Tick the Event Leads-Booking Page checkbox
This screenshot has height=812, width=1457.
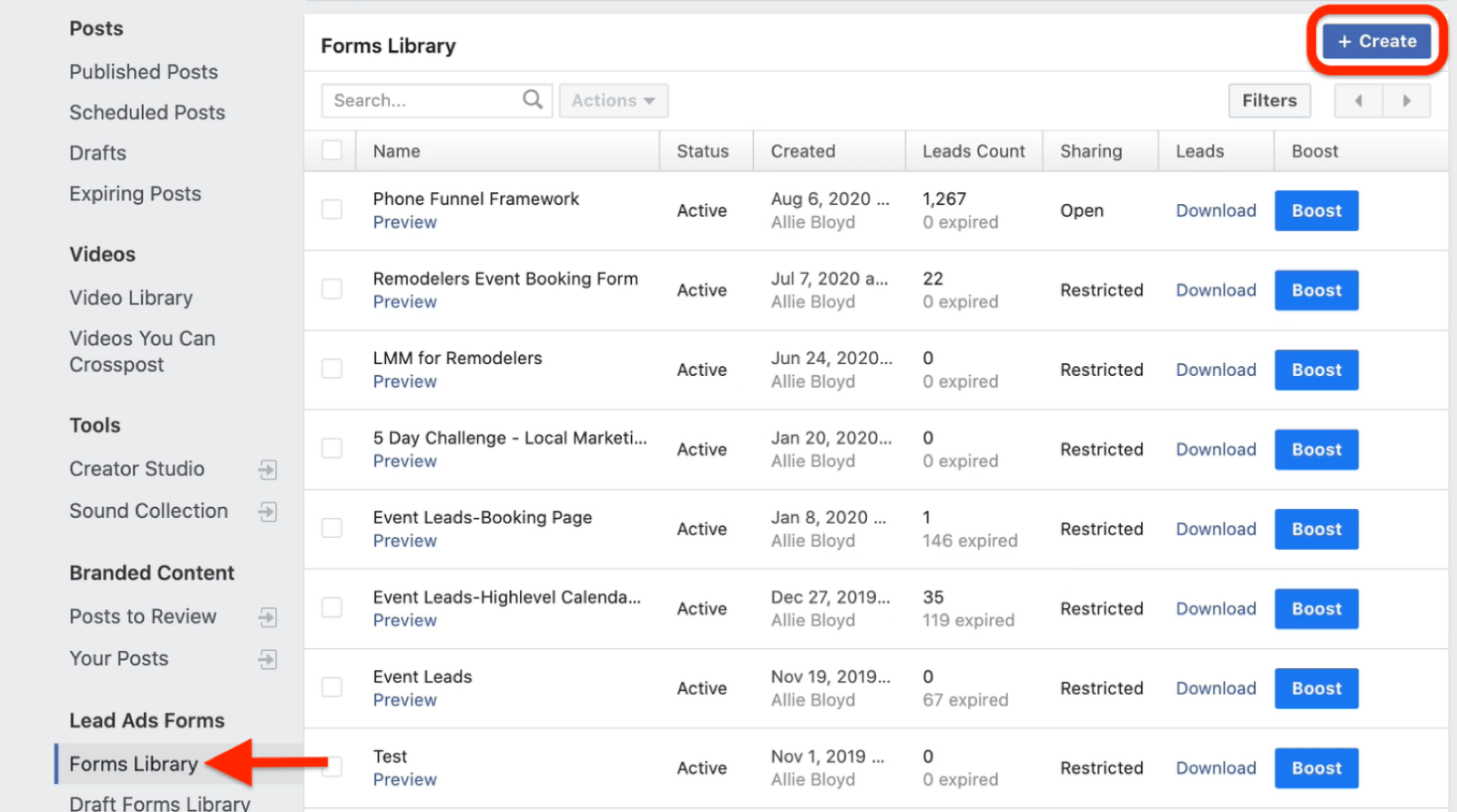pos(332,528)
